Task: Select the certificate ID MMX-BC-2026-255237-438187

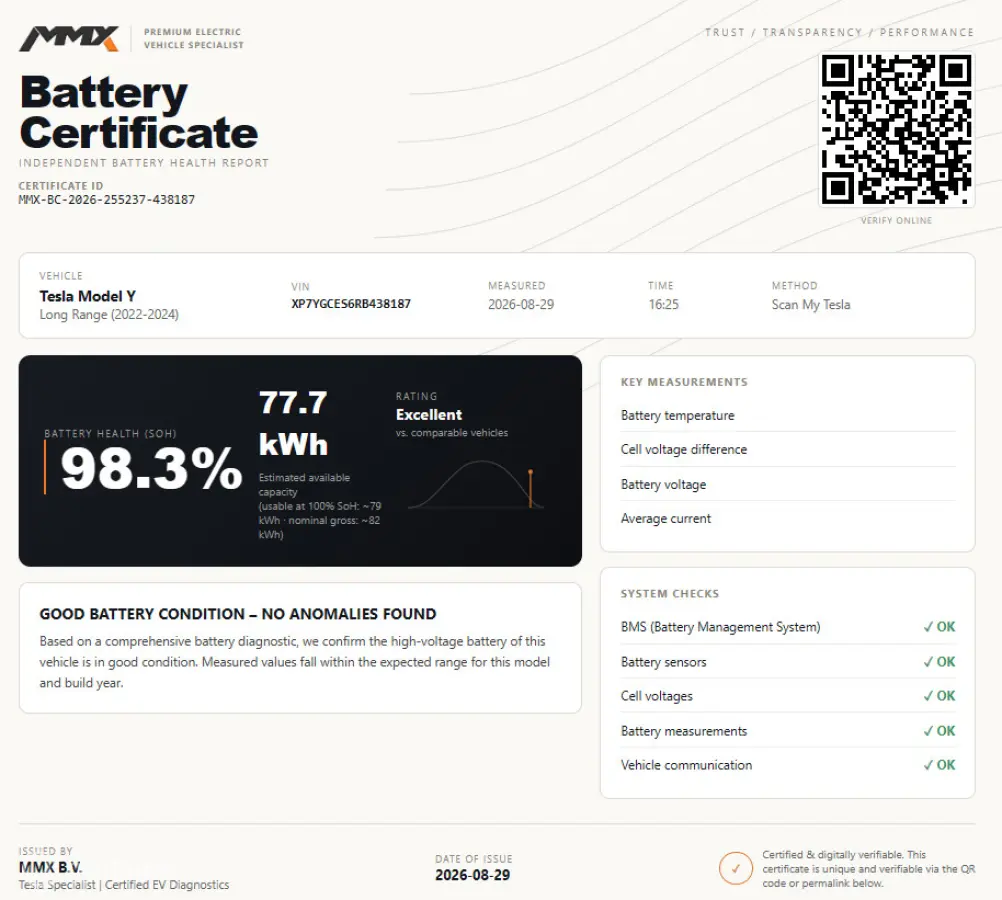Action: (x=107, y=199)
